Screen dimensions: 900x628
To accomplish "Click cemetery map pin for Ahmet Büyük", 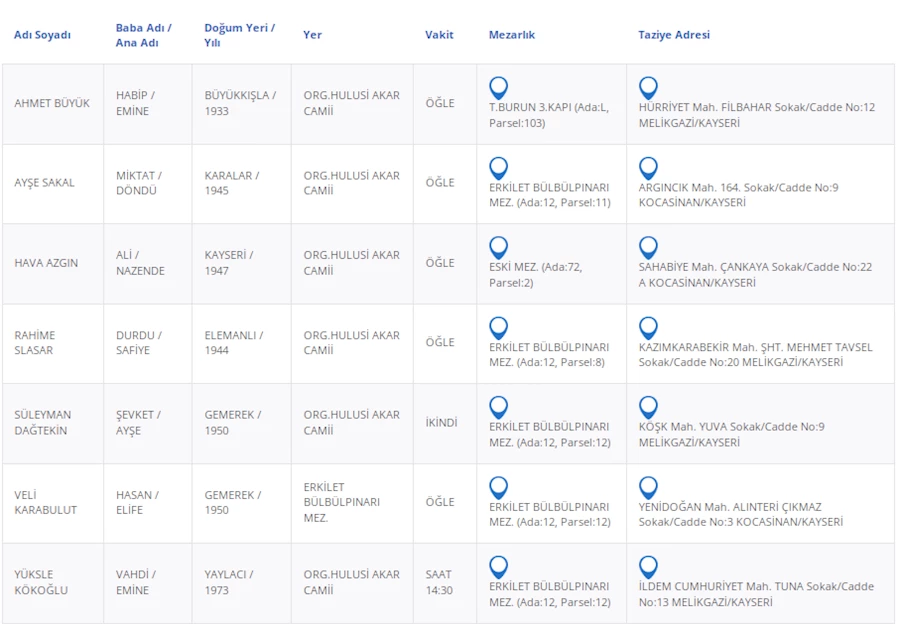I will click(498, 88).
